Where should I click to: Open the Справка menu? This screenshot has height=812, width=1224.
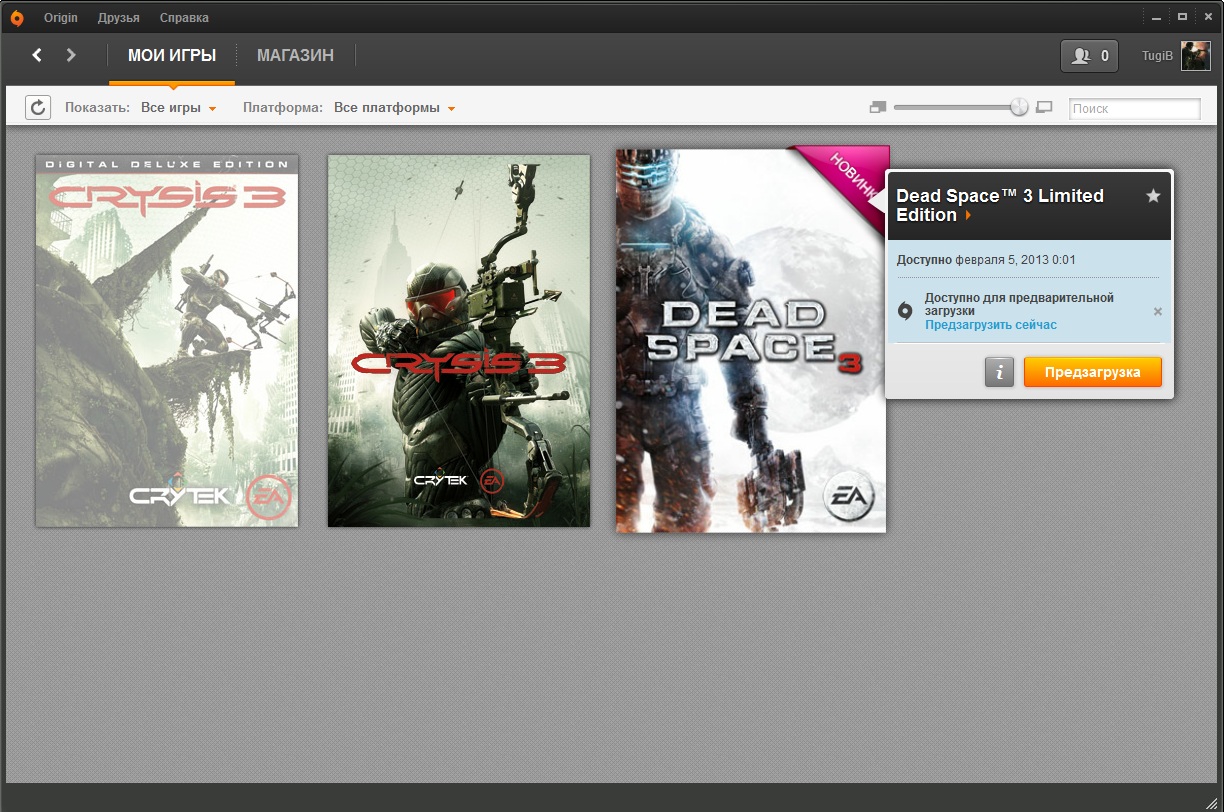point(184,18)
